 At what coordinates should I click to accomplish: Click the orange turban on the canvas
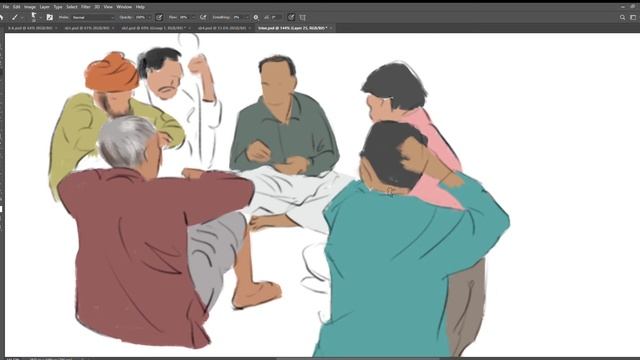112,72
